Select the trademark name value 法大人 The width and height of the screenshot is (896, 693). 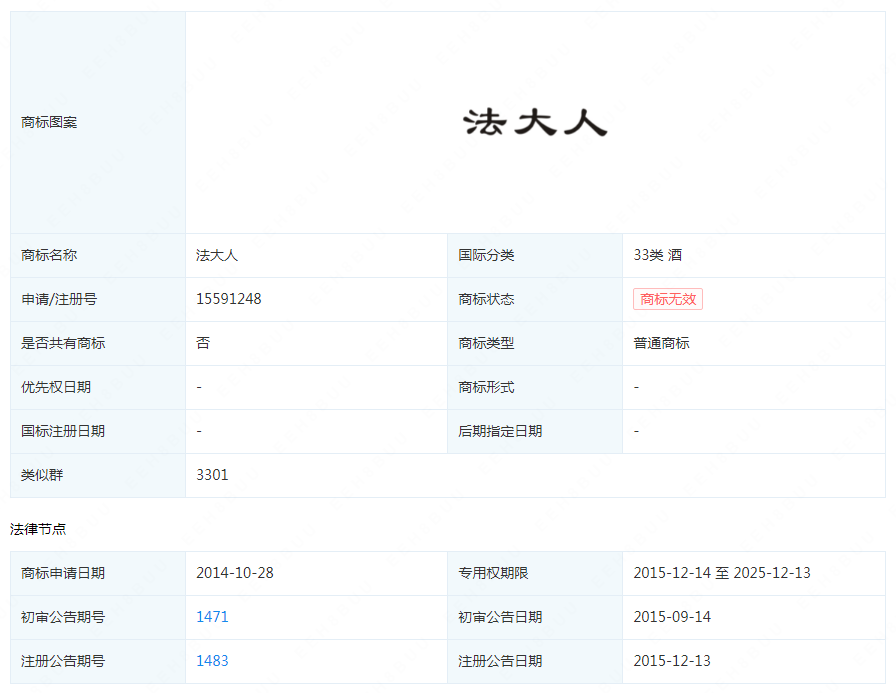(x=217, y=255)
